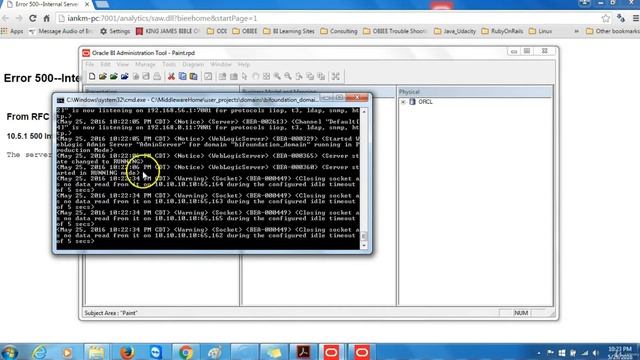Open the Java_Udacity bookmarks folder

point(455,31)
